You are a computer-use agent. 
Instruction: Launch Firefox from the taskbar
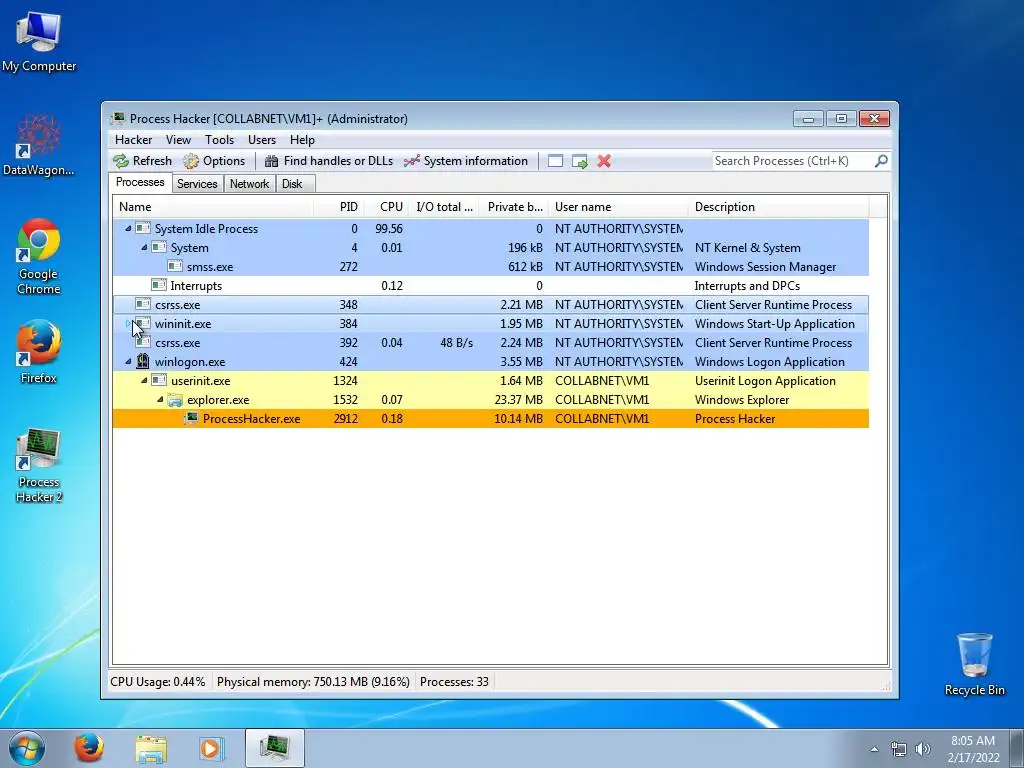tap(89, 748)
